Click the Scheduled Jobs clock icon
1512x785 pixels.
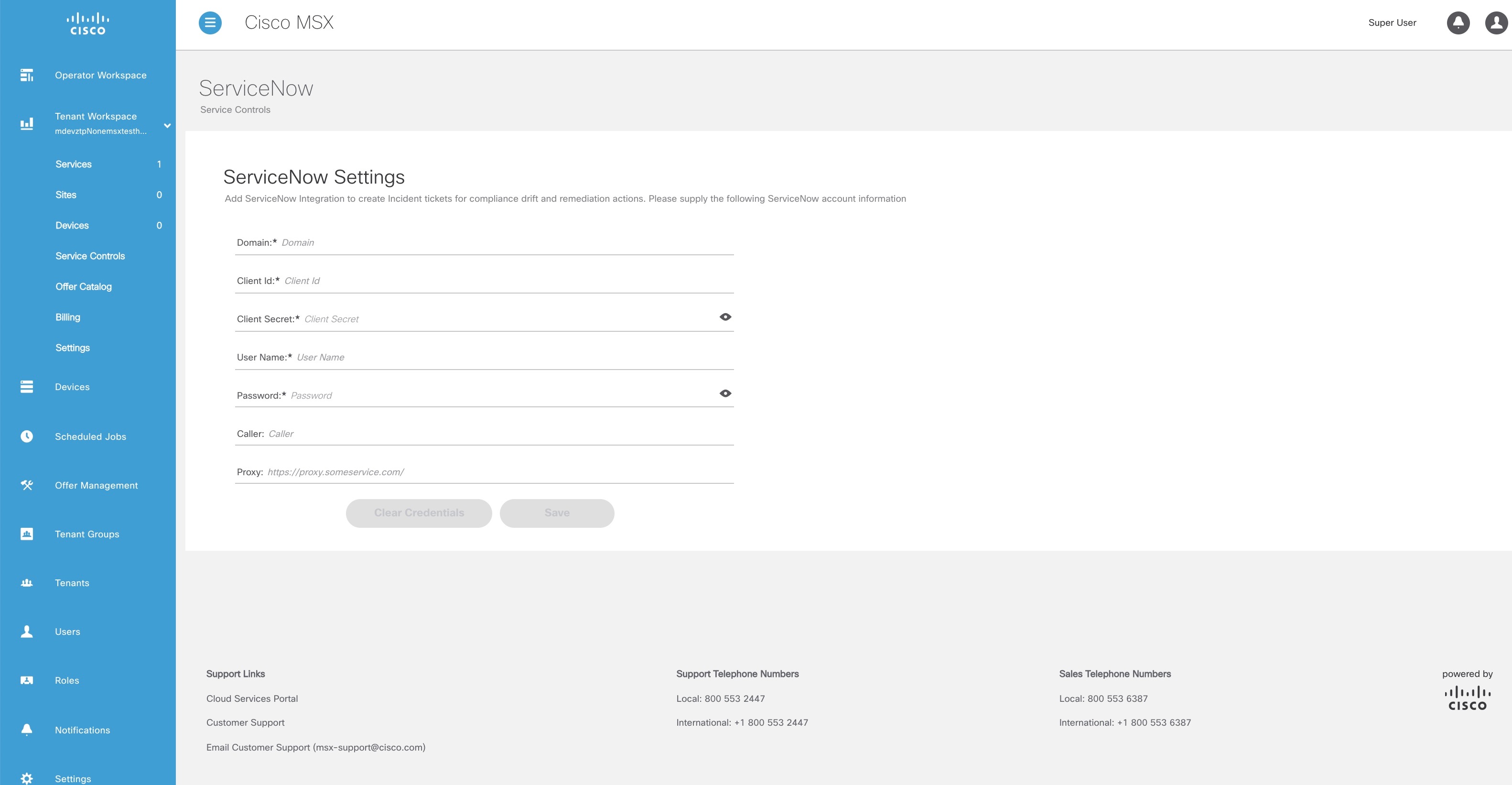tap(26, 436)
